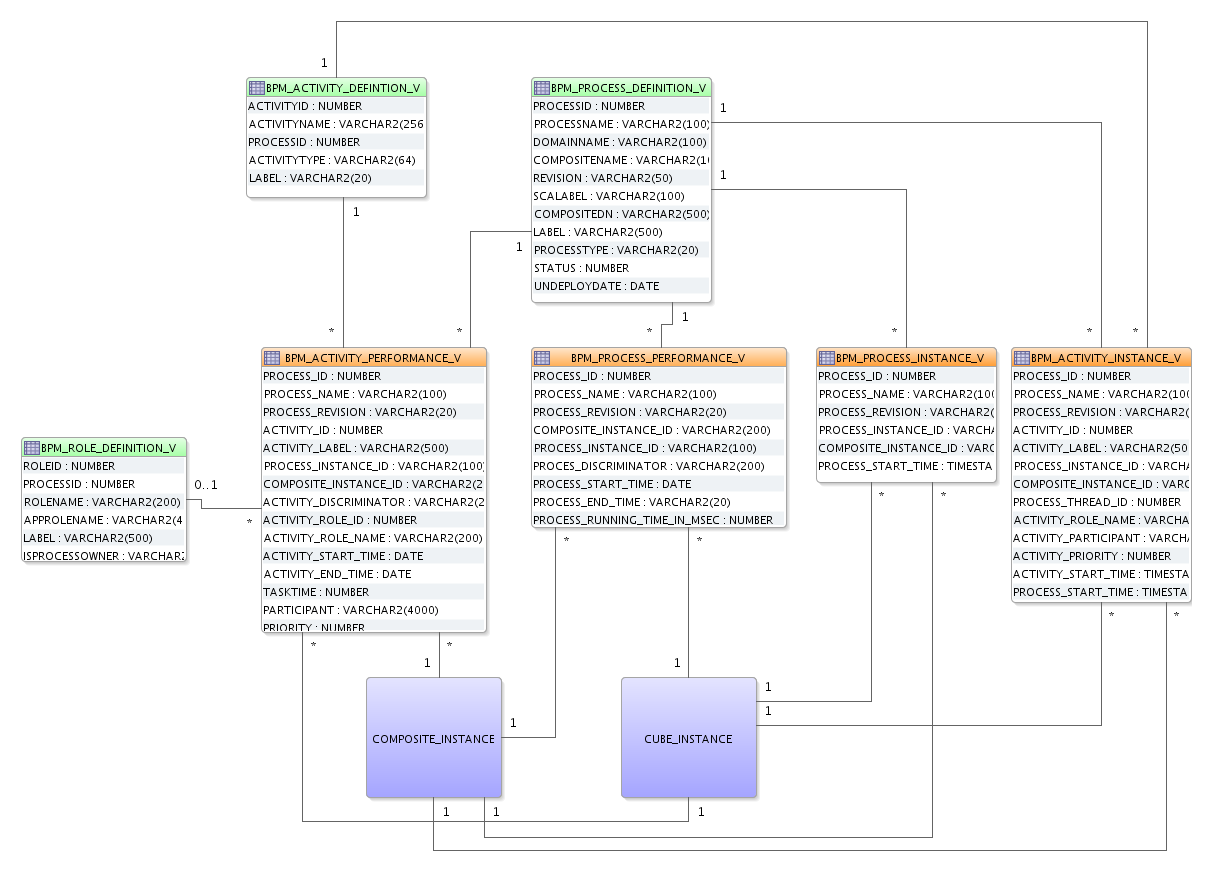
Task: Click the table icon beside BPM_ACTIVITY_PERFORMANCE_V
Action: (271, 357)
